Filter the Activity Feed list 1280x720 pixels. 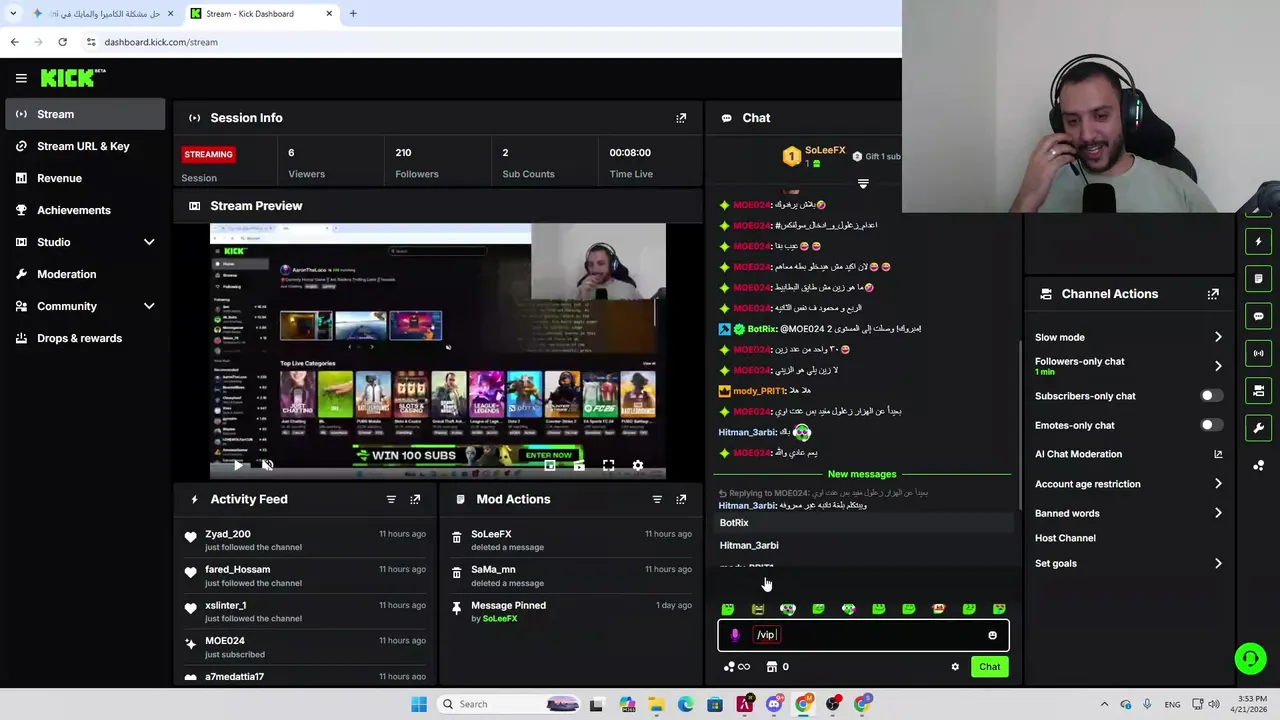click(x=391, y=499)
